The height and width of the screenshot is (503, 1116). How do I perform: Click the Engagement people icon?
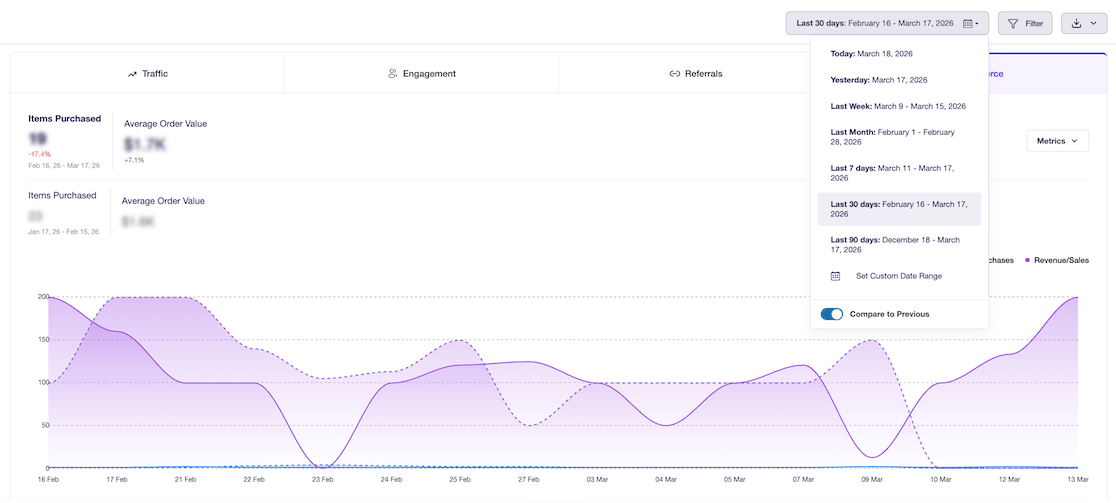pyautogui.click(x=392, y=73)
